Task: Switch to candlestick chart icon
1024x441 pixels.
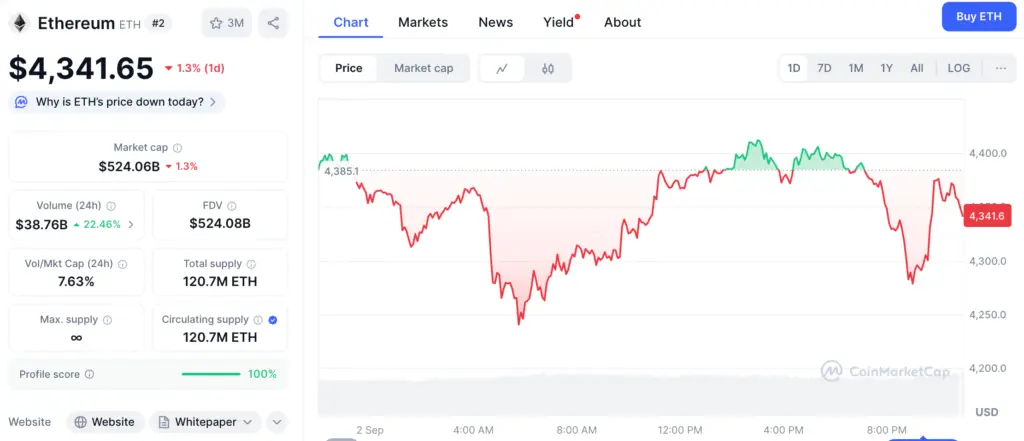Action: (548, 68)
